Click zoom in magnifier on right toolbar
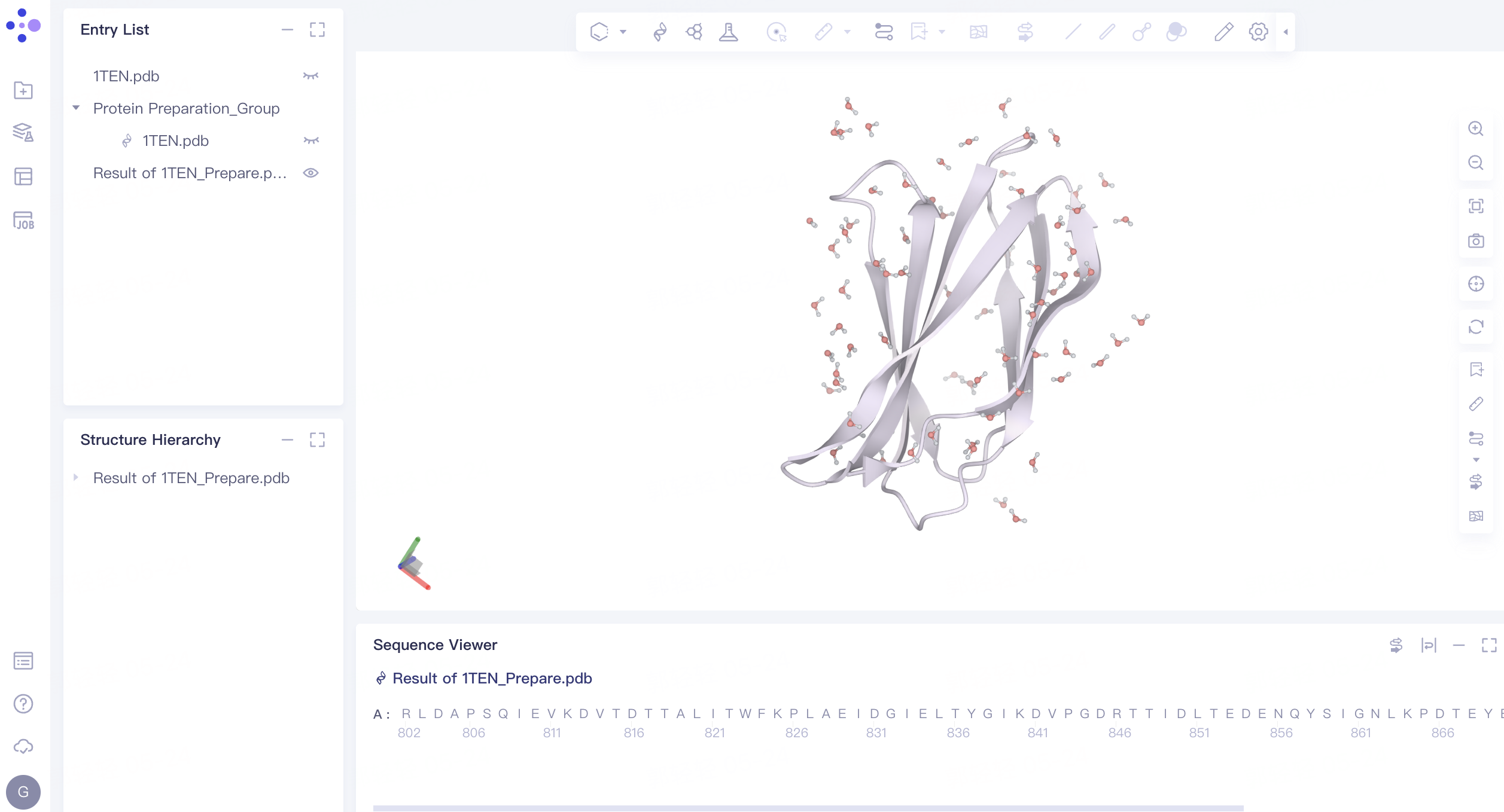 point(1475,129)
